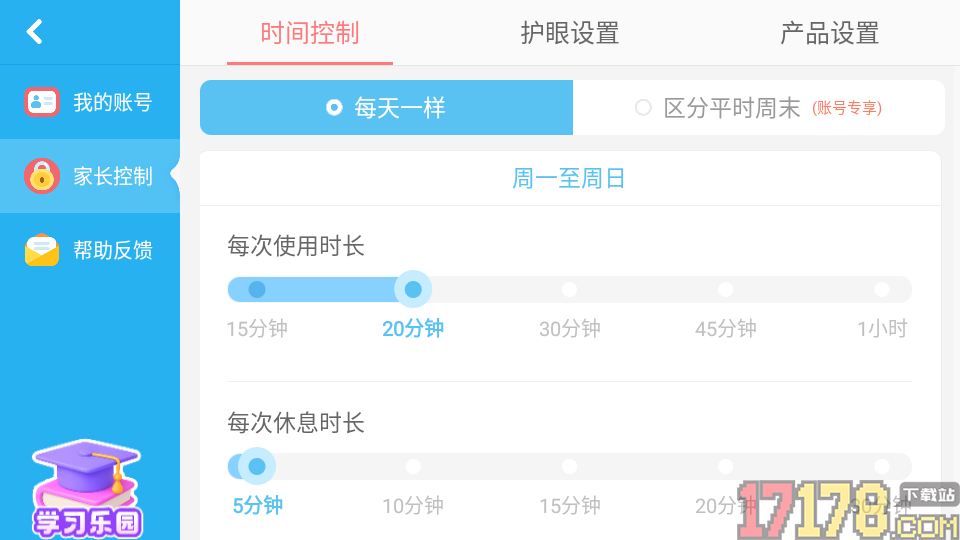960x540 pixels.
Task: Click the 5分钟 rest slider handle
Action: pos(257,467)
